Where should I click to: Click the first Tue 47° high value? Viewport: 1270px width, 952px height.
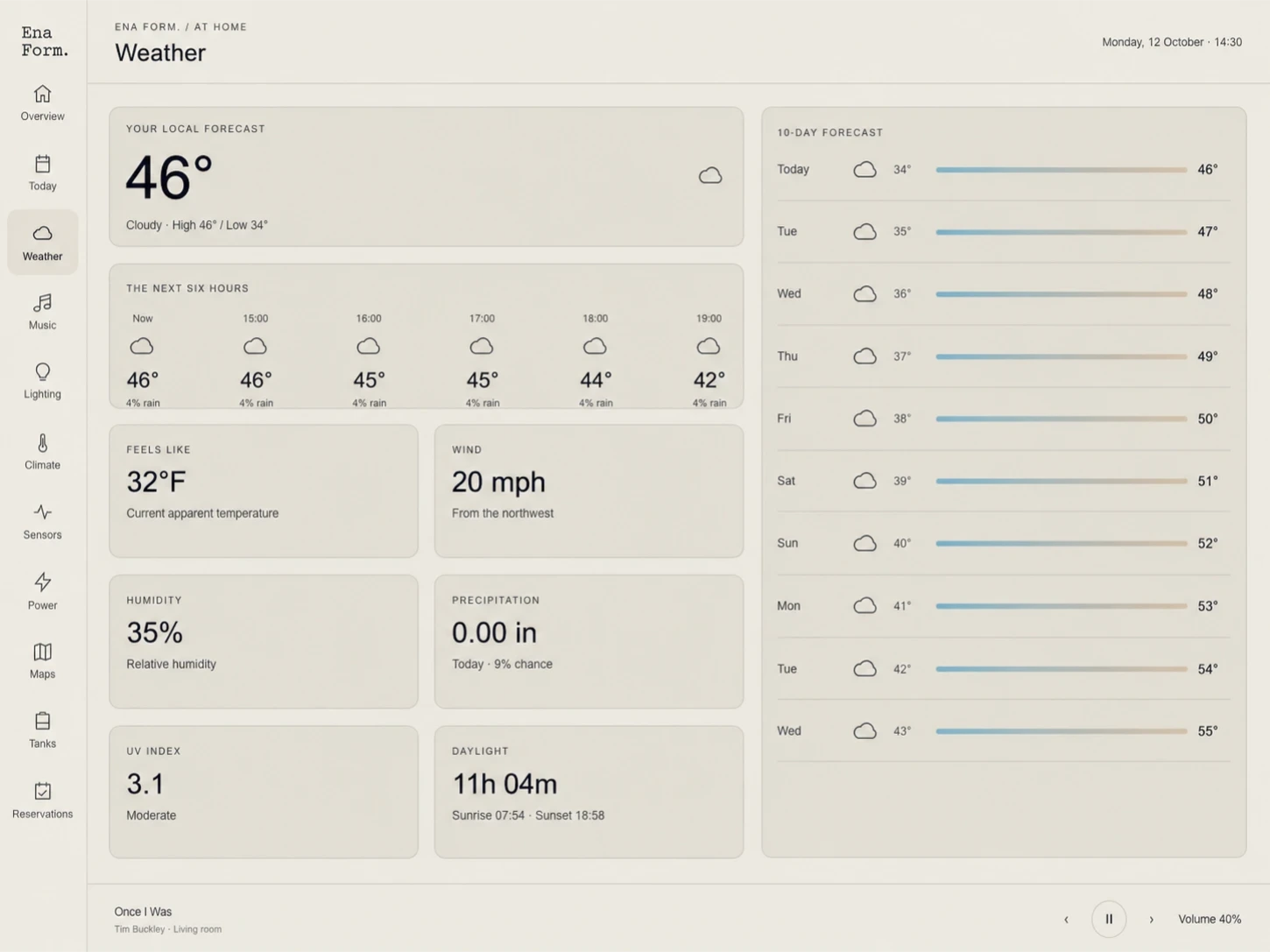[x=1208, y=232]
